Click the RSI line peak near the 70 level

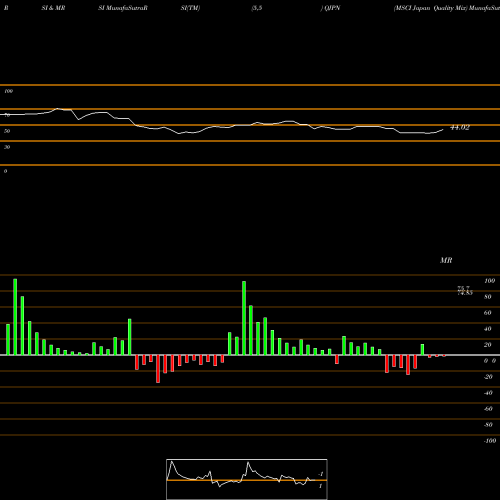(x=58, y=109)
